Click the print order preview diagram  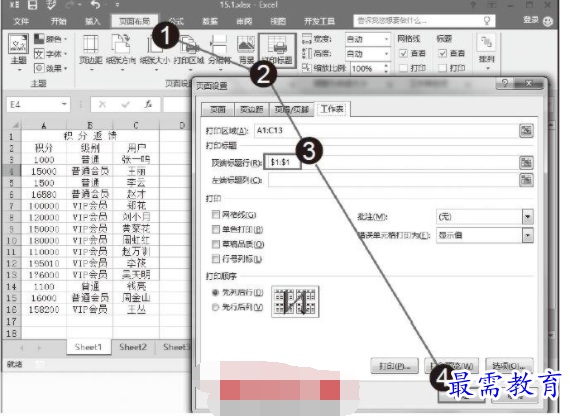coord(295,301)
